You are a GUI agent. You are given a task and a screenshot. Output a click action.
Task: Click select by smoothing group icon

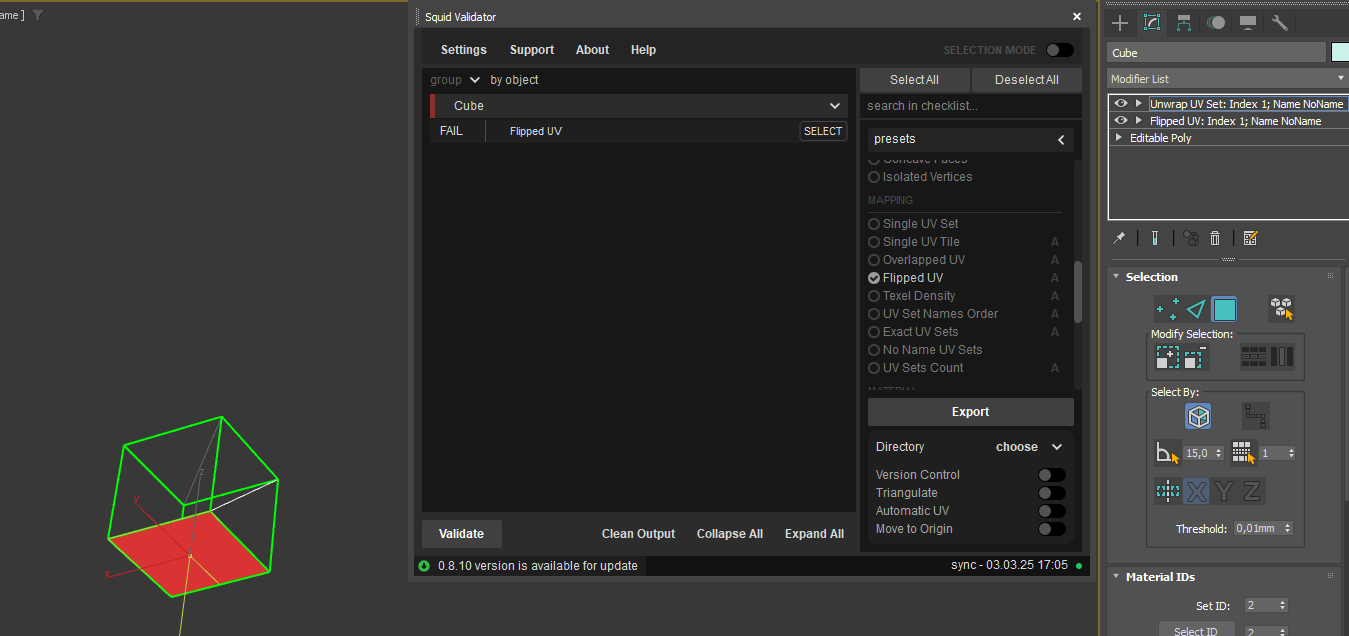[x=1243, y=453]
